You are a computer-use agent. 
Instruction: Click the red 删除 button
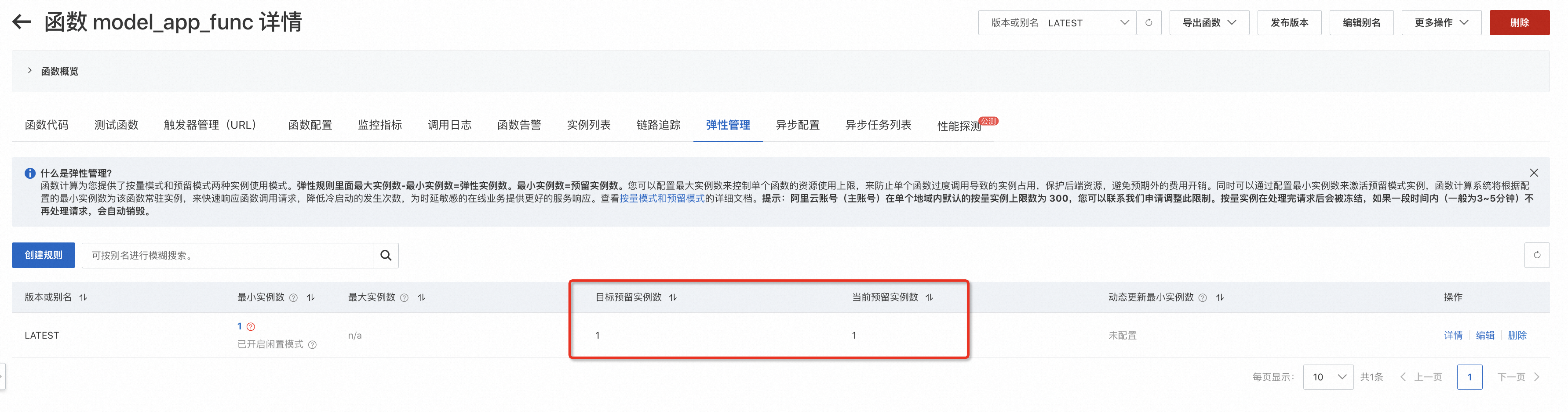click(1519, 22)
